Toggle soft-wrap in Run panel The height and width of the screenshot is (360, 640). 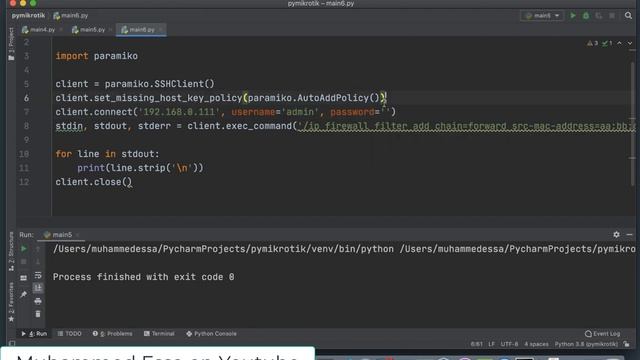click(38, 275)
